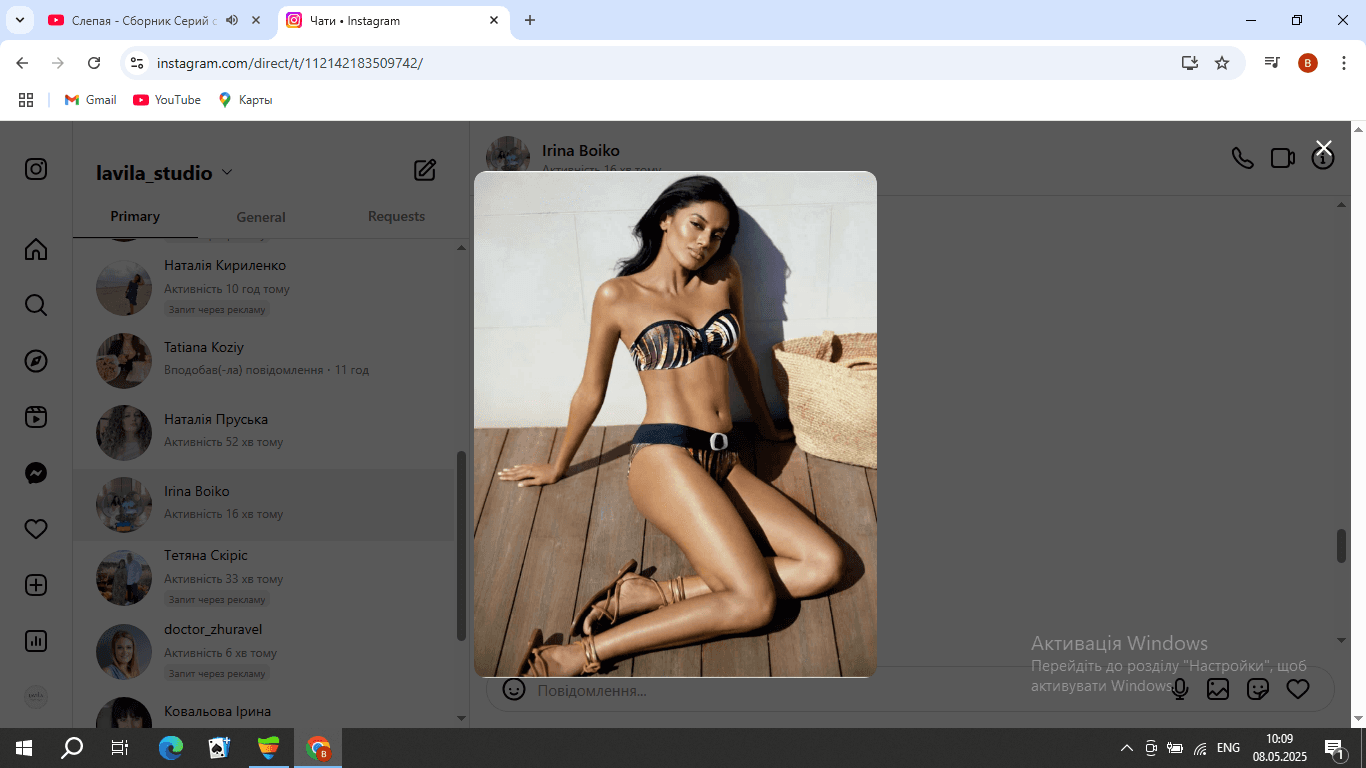
Task: Open the chat with doctor_zhuravel
Action: (265, 651)
